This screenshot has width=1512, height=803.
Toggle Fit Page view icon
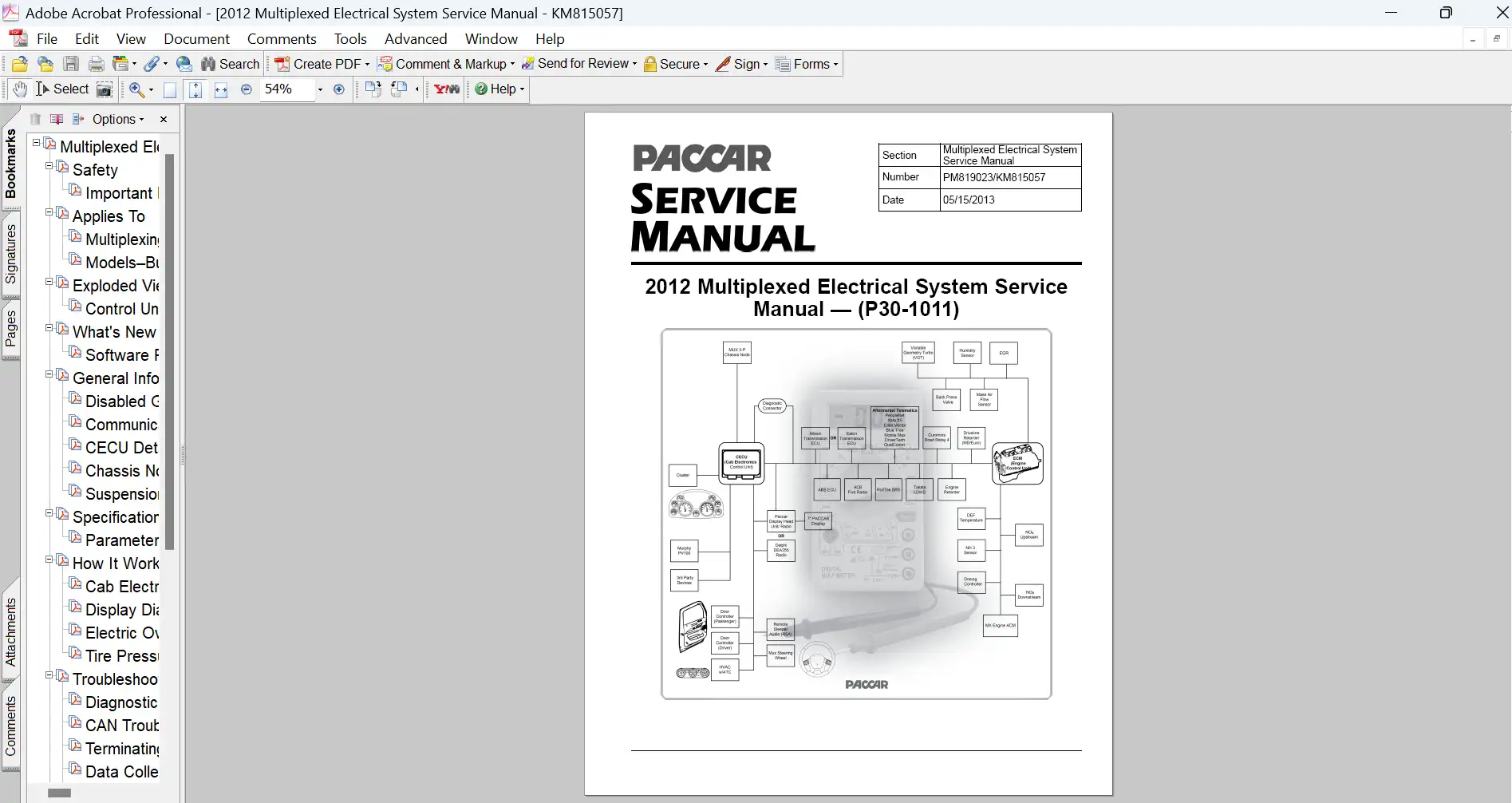[x=195, y=89]
